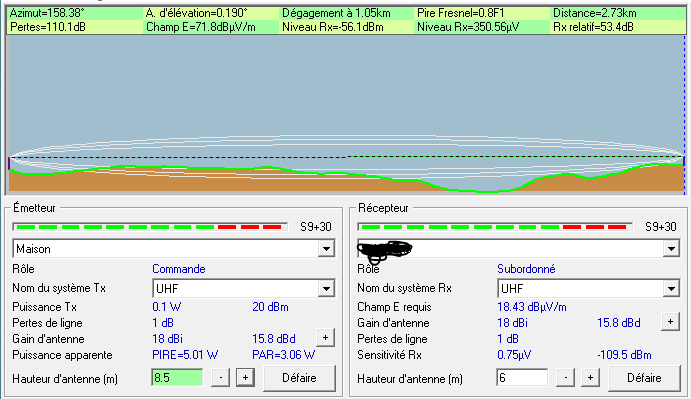Increase receiver antenna height with plus button

pos(591,378)
